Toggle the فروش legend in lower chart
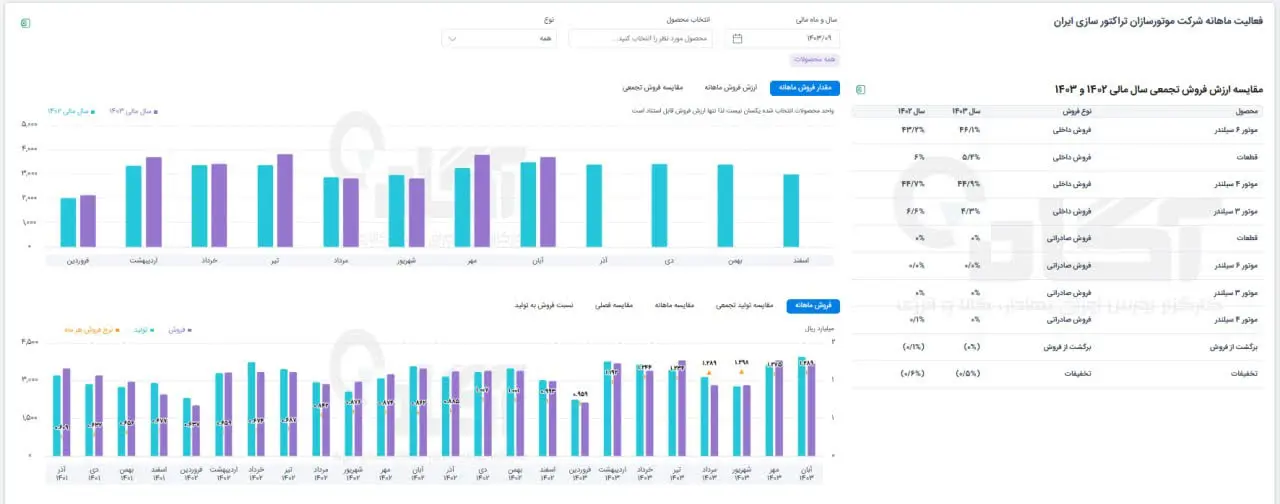This screenshot has width=1280, height=504. coord(181,328)
